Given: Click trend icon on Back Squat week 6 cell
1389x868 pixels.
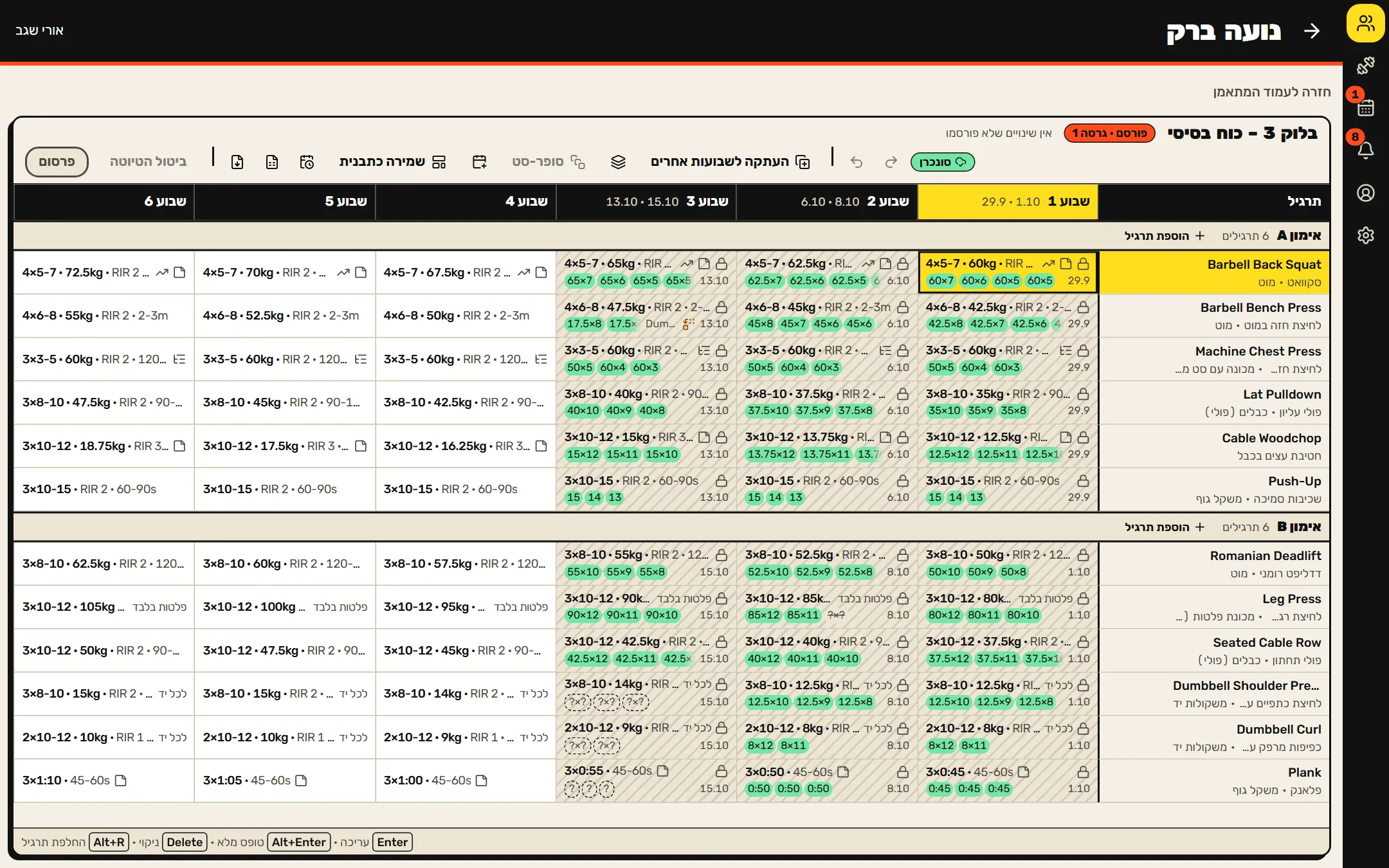Looking at the screenshot, I should (162, 273).
